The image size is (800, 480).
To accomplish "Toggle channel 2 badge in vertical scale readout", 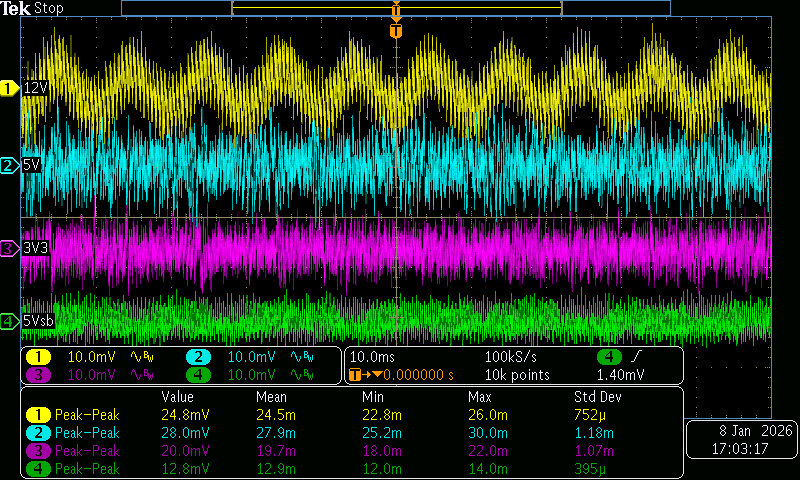I will pyautogui.click(x=198, y=357).
